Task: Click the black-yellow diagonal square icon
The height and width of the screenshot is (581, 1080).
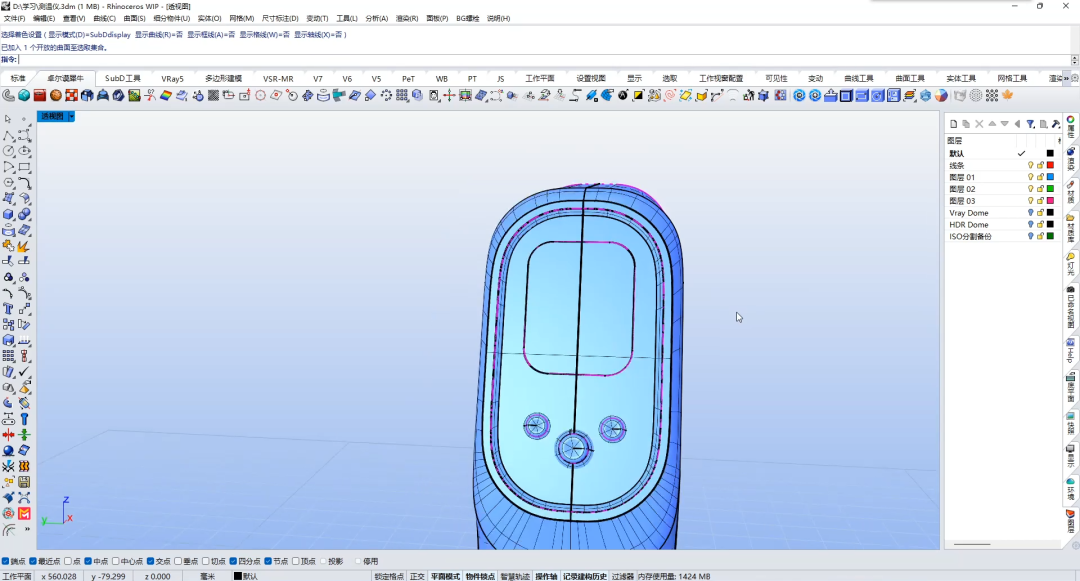Action: pos(638,96)
